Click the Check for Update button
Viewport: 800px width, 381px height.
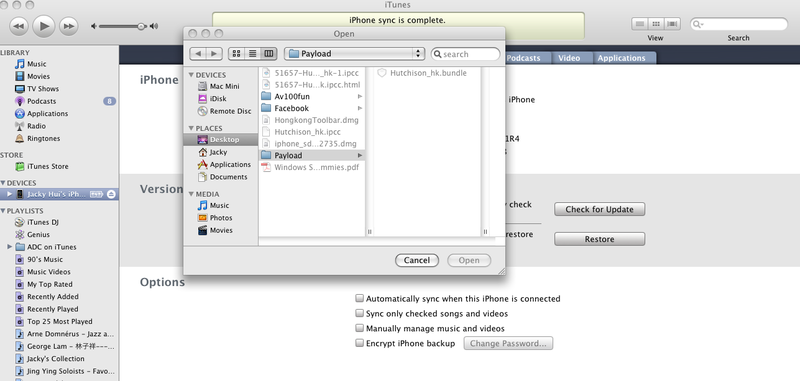coord(599,209)
